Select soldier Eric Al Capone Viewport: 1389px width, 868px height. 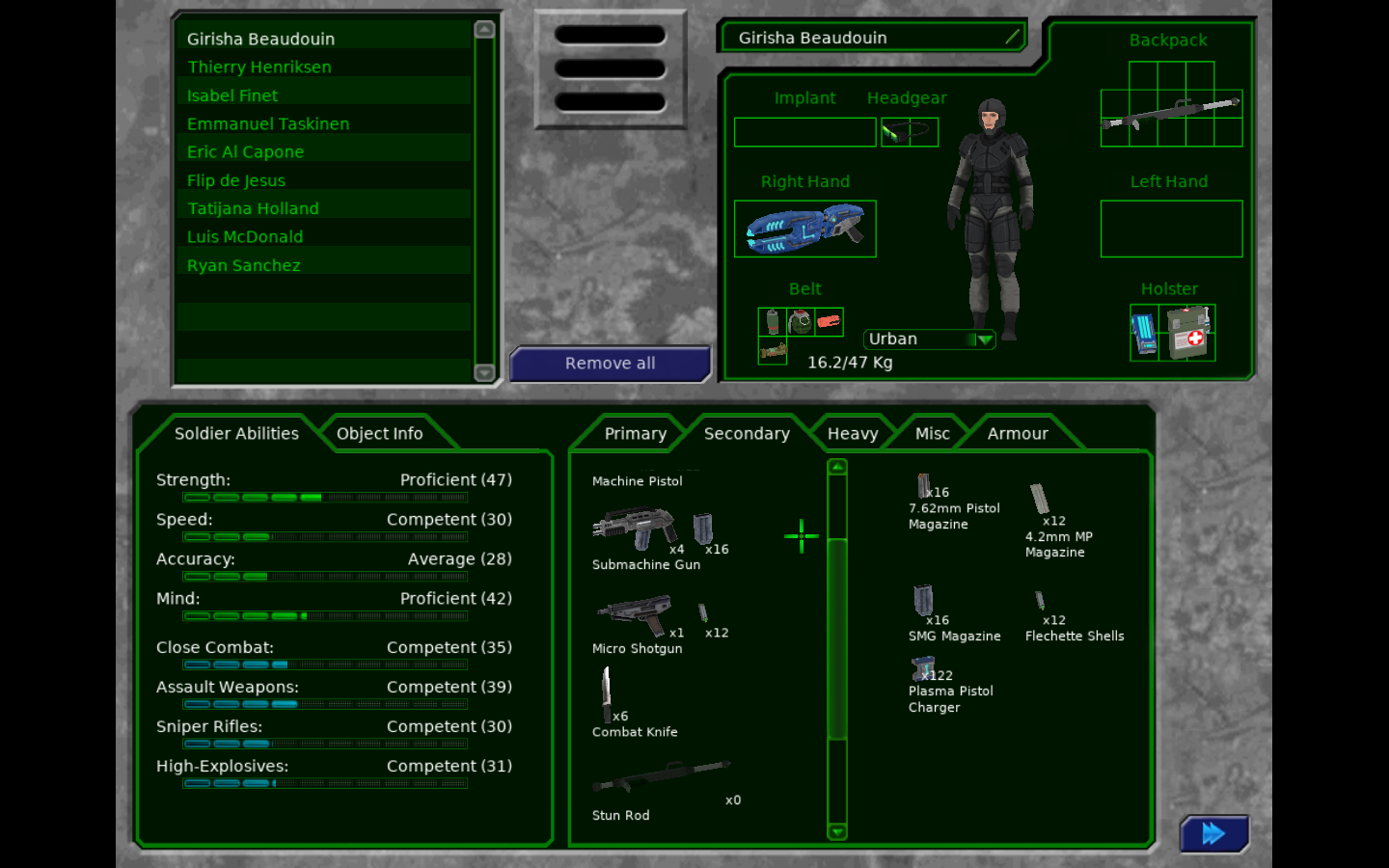coord(324,151)
